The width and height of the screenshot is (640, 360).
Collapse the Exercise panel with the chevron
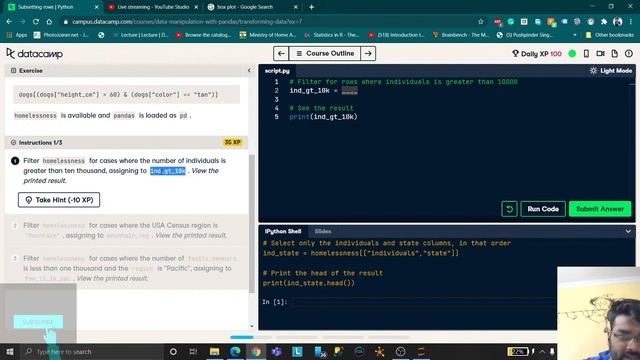coord(249,71)
